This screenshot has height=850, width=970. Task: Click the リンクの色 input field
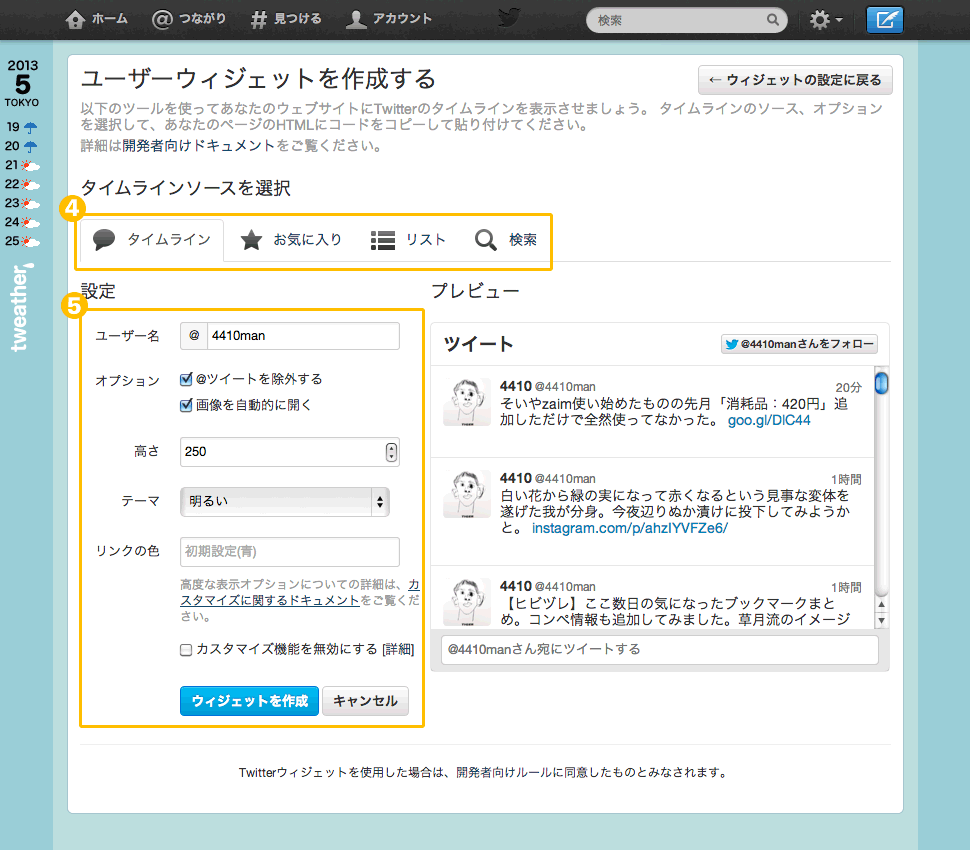tap(290, 552)
